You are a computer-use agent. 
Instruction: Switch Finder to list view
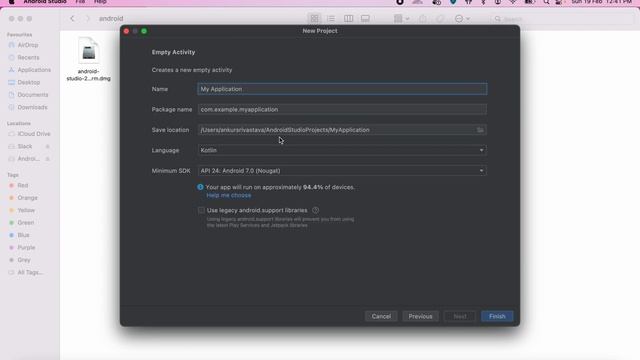click(331, 19)
